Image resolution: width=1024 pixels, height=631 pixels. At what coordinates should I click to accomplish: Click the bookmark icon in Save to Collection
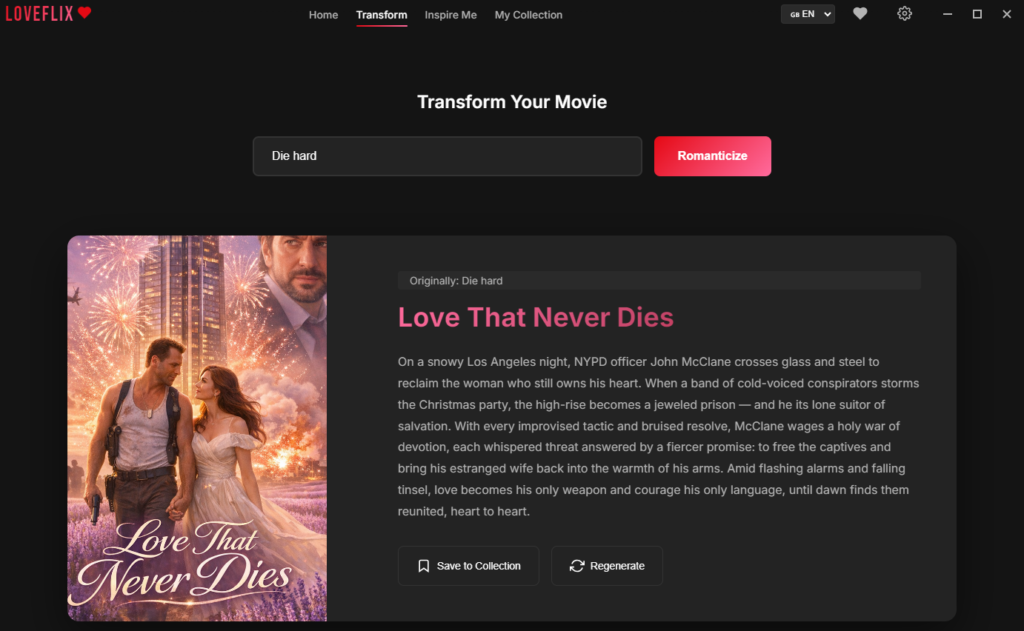(x=423, y=566)
